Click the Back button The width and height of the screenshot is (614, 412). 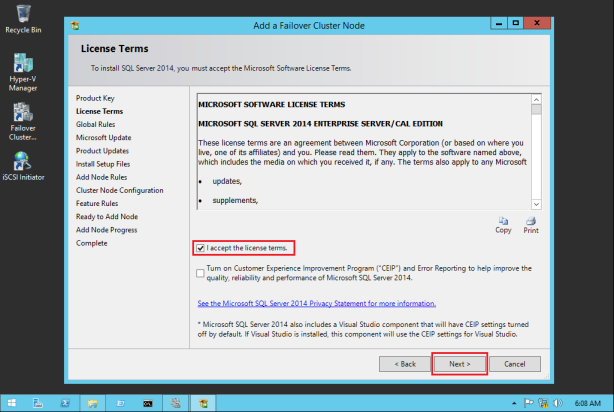pyautogui.click(x=405, y=364)
